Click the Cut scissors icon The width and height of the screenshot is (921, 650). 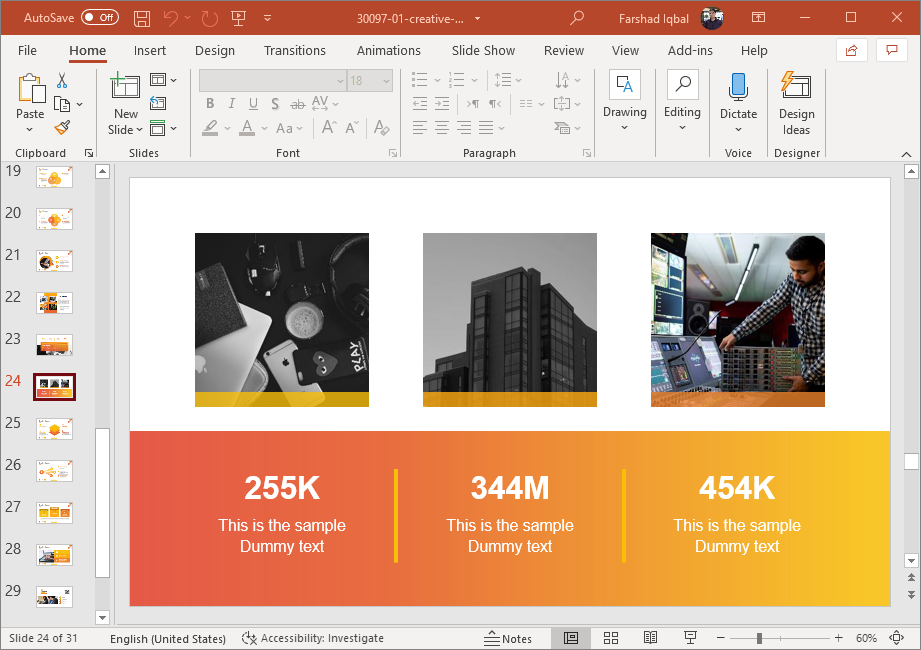tap(62, 80)
